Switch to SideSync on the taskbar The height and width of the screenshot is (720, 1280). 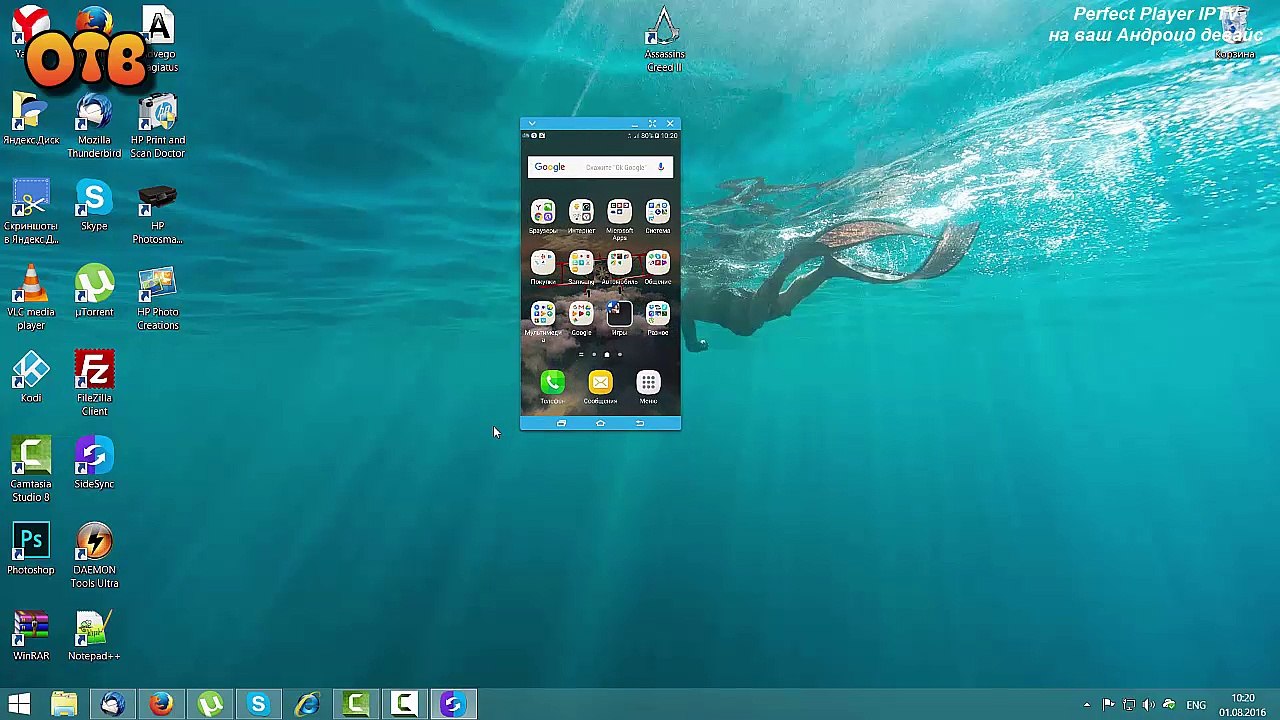pyautogui.click(x=453, y=704)
